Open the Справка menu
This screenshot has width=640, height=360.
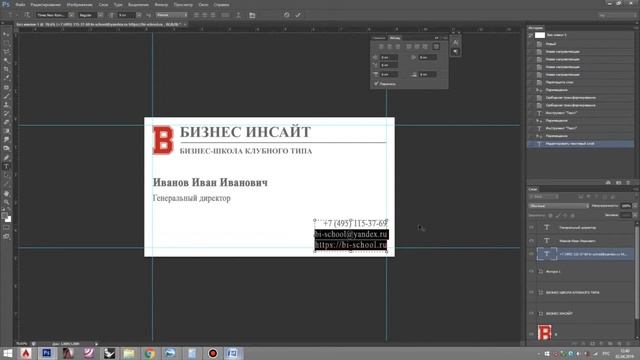(x=221, y=4)
